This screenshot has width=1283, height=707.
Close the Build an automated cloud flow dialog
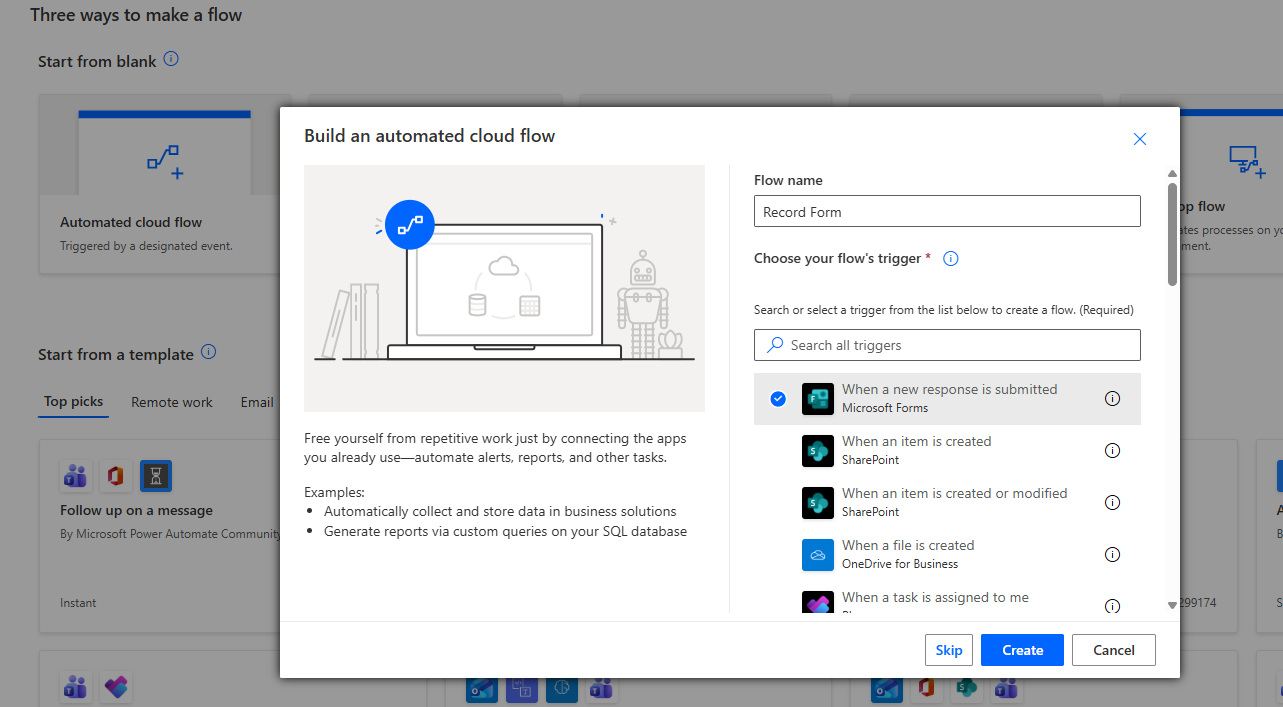[1139, 139]
